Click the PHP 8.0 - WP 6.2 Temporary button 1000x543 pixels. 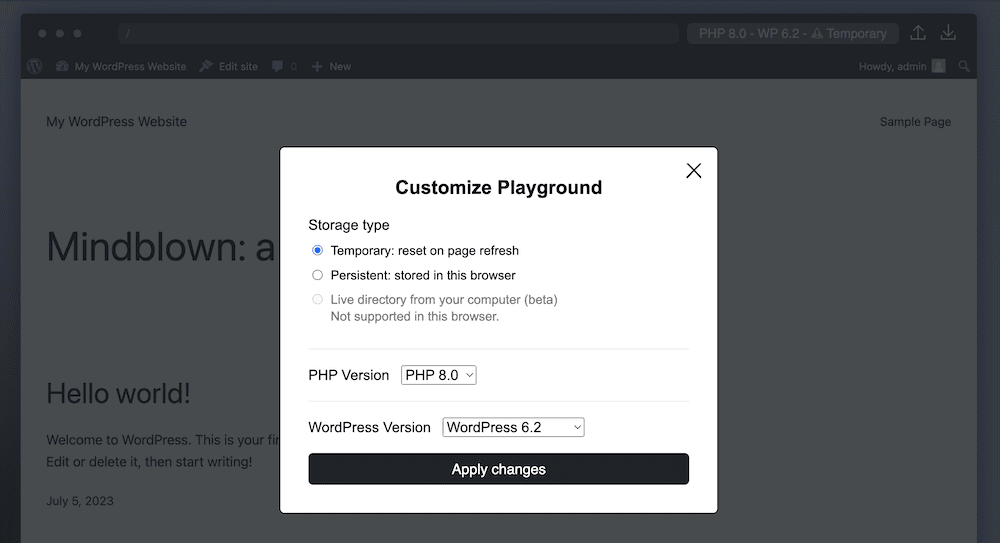point(793,33)
